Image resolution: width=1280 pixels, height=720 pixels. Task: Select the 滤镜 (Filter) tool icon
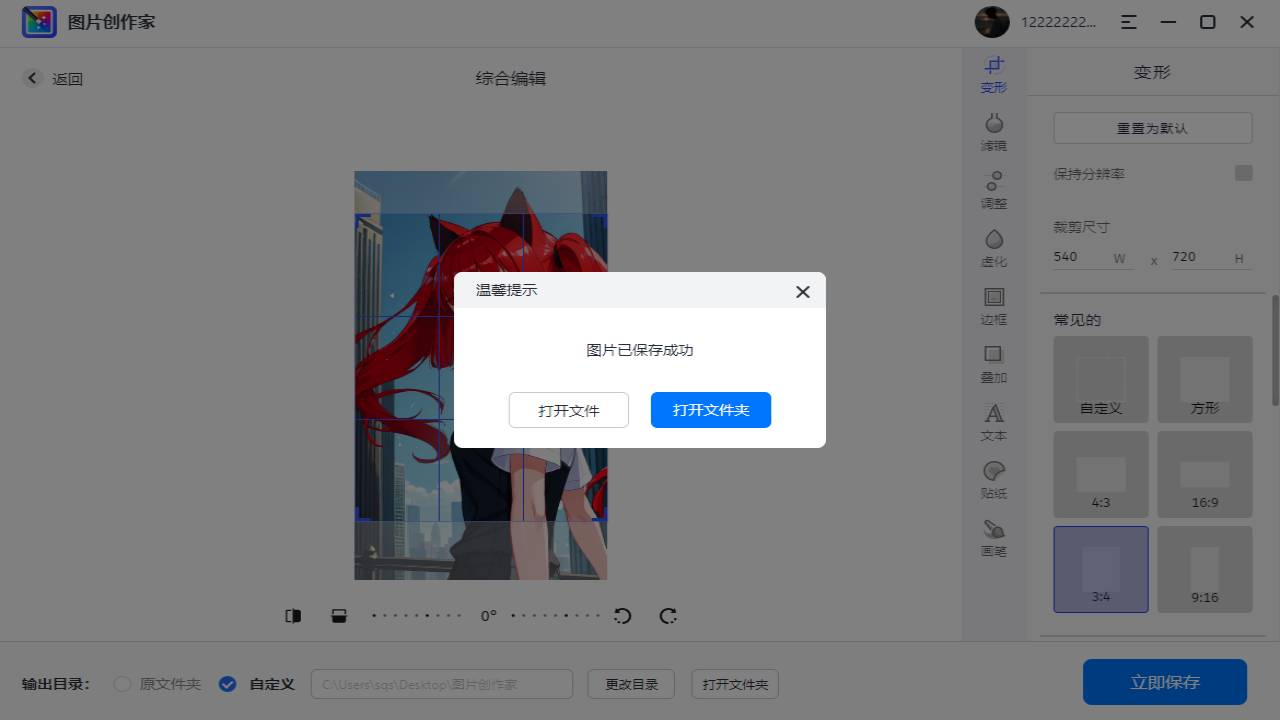pyautogui.click(x=993, y=131)
